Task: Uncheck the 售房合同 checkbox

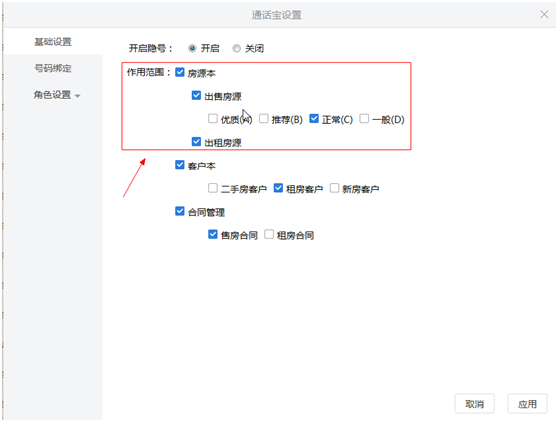Action: point(212,234)
